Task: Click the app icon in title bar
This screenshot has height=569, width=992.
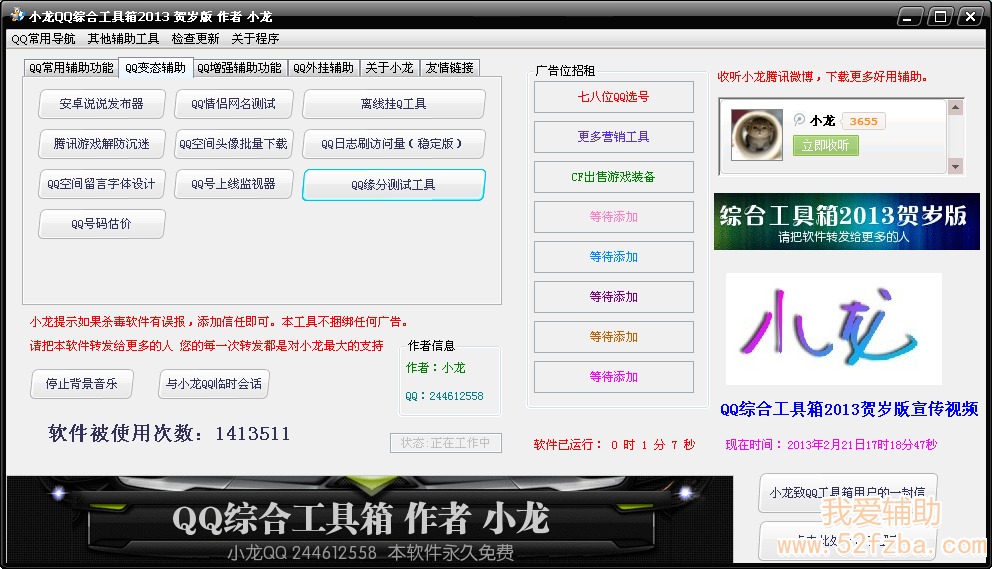Action: (17, 15)
